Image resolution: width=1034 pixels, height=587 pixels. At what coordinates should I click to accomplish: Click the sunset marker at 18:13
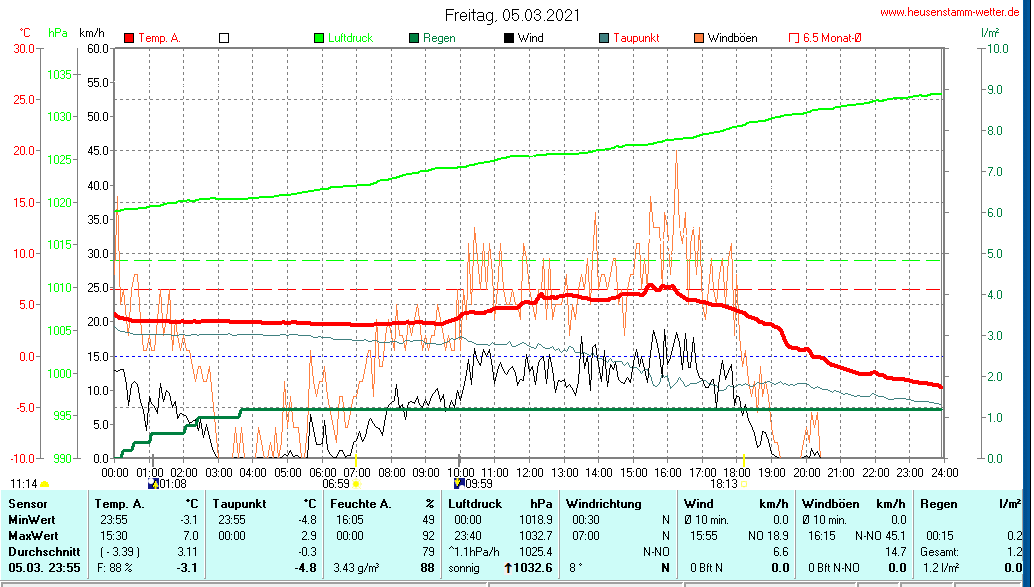744,484
